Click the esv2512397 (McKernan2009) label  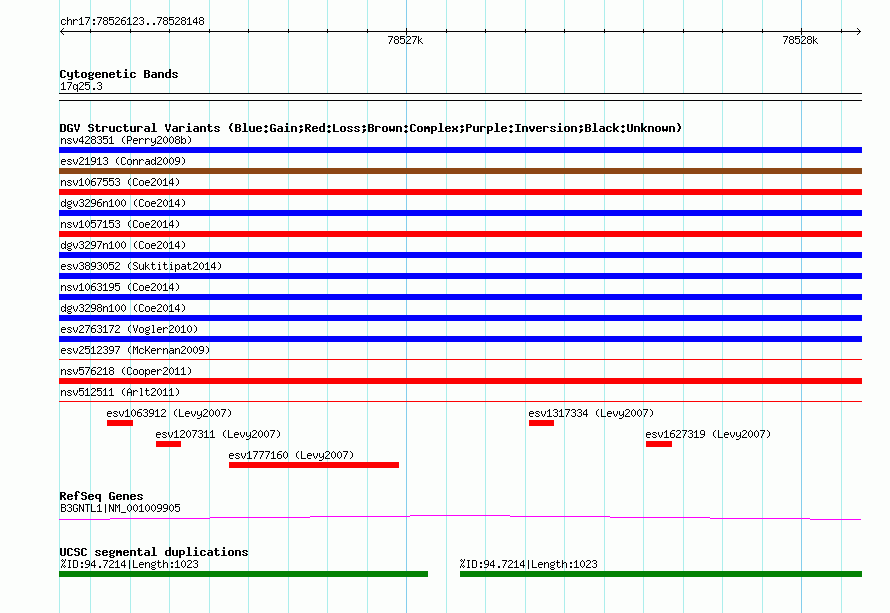(x=135, y=350)
